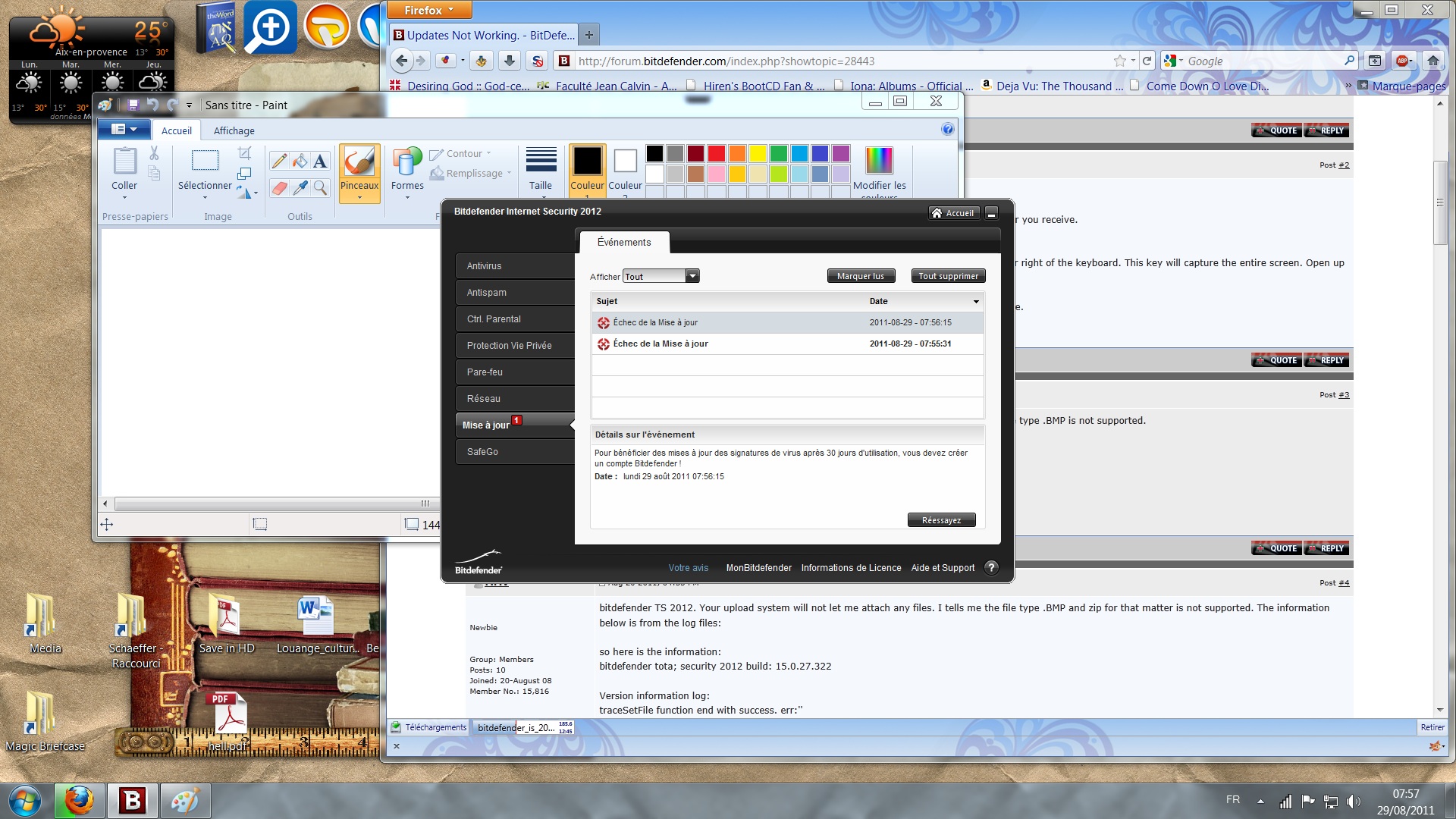Viewport: 1456px width, 819px height.
Task: Open the hell.pdf desktop icon
Action: click(x=228, y=722)
